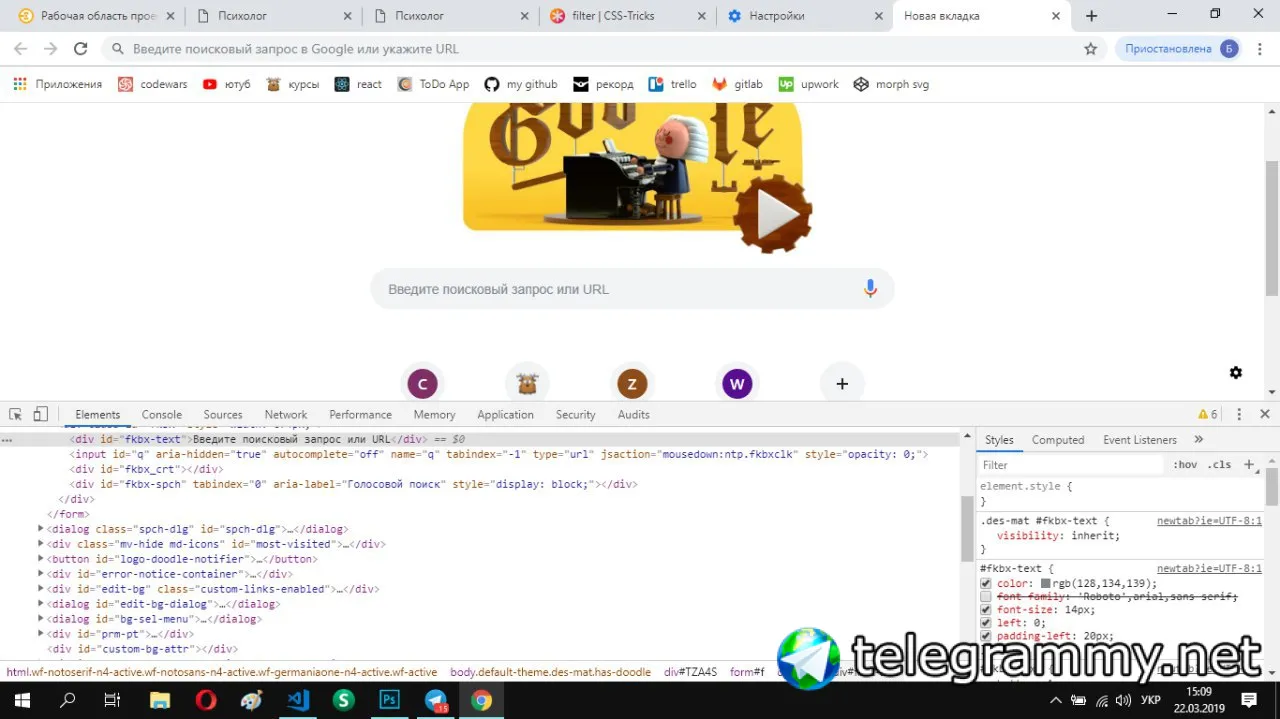
Task: Add new style rule plus icon
Action: point(1248,465)
